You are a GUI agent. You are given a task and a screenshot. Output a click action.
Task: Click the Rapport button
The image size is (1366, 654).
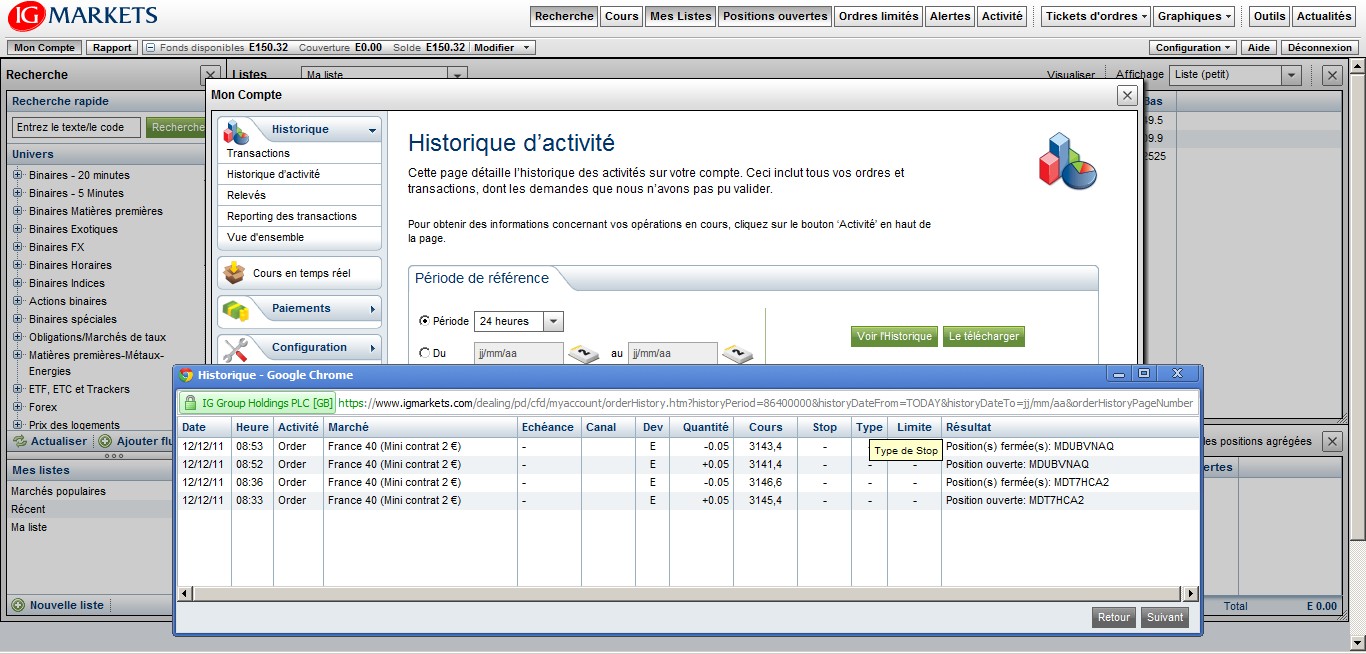(112, 48)
